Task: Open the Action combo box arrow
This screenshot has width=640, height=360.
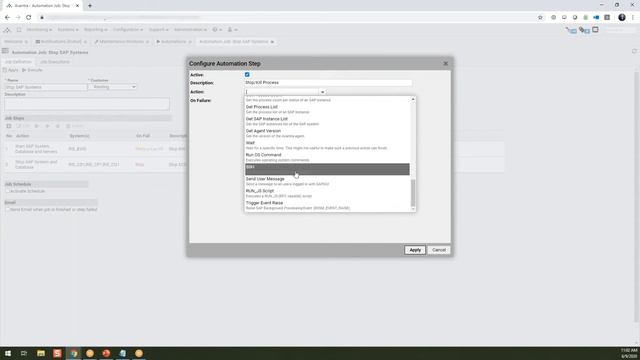Action: pos(322,92)
